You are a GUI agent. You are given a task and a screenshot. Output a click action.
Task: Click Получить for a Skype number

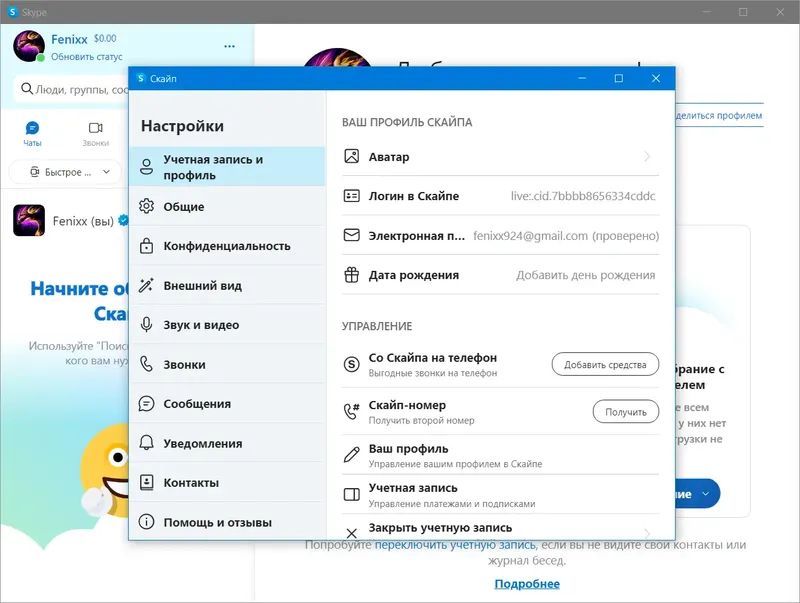coord(626,411)
